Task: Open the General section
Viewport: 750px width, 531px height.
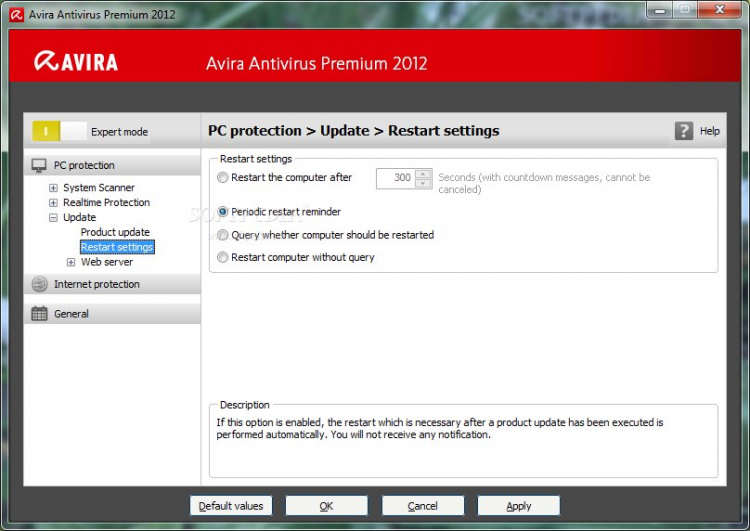Action: click(112, 314)
